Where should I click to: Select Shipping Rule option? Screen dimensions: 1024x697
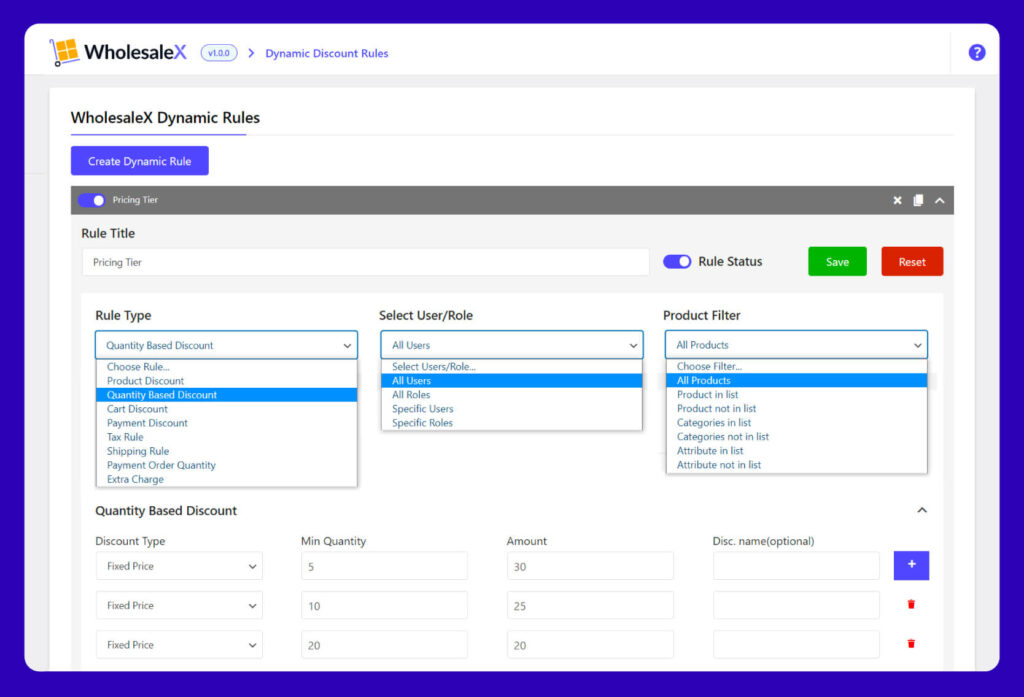point(227,451)
